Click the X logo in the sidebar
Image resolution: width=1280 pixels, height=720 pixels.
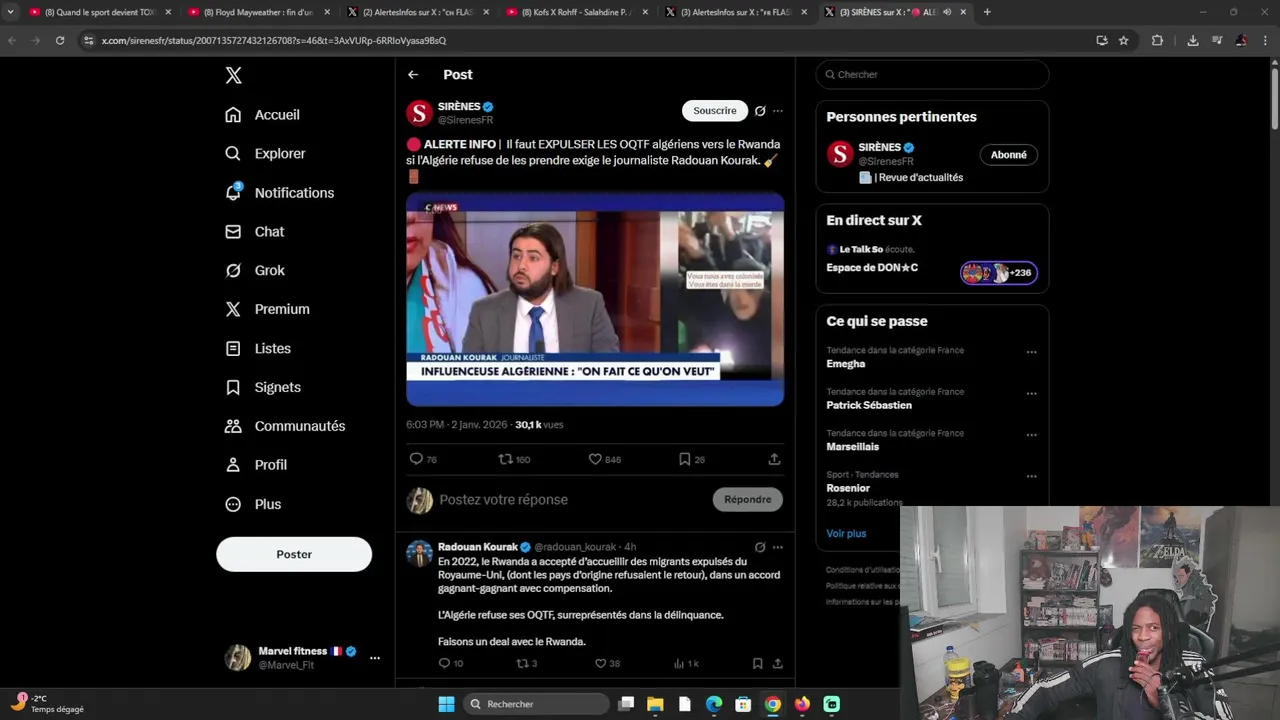(x=233, y=76)
